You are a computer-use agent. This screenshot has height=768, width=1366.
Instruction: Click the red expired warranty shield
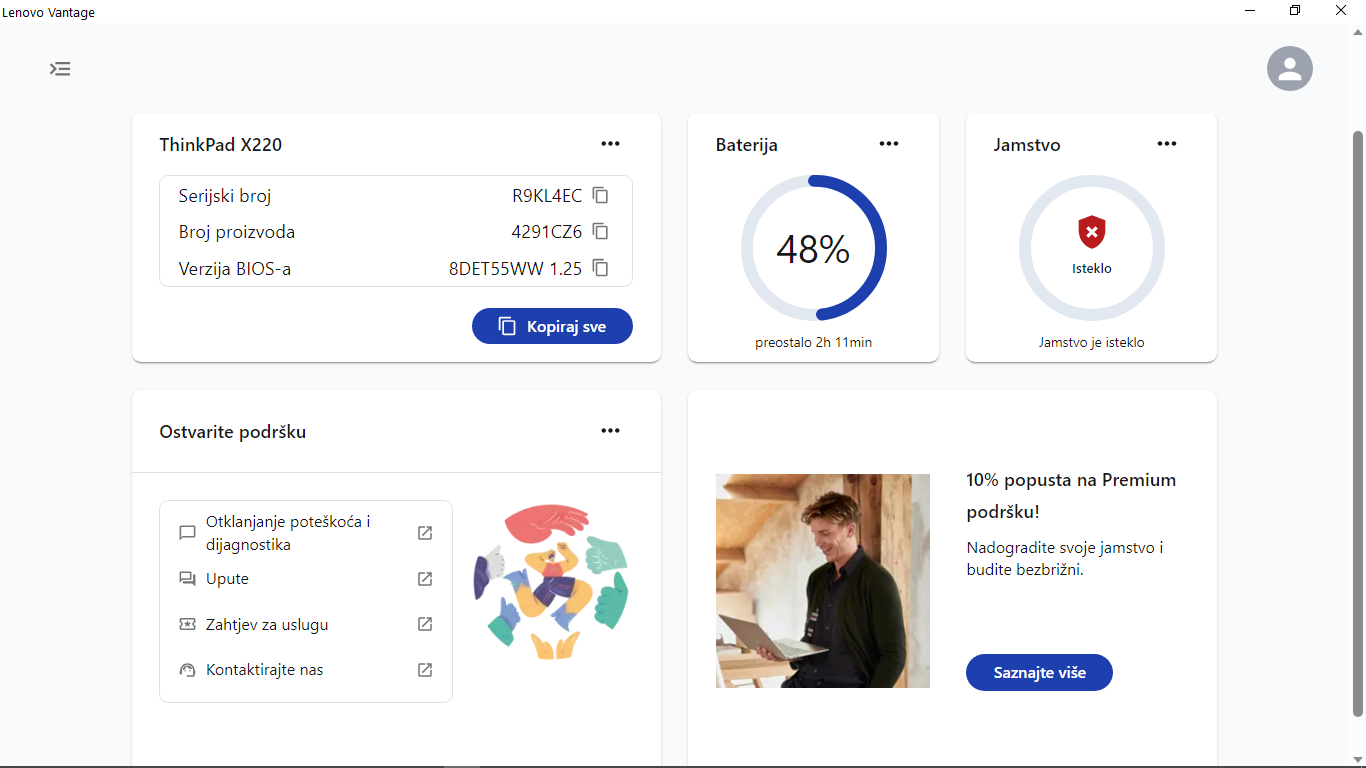point(1091,233)
